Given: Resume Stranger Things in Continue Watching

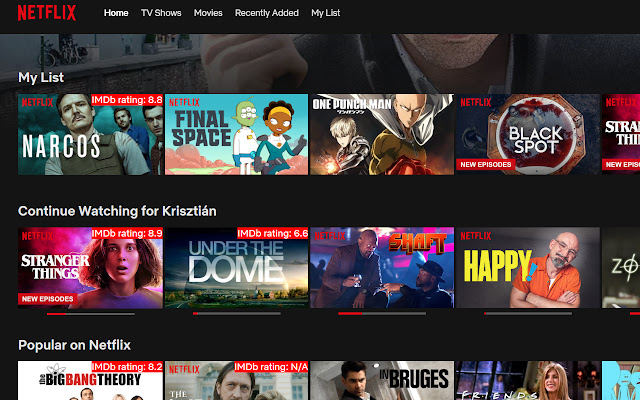Looking at the screenshot, I should (90, 268).
